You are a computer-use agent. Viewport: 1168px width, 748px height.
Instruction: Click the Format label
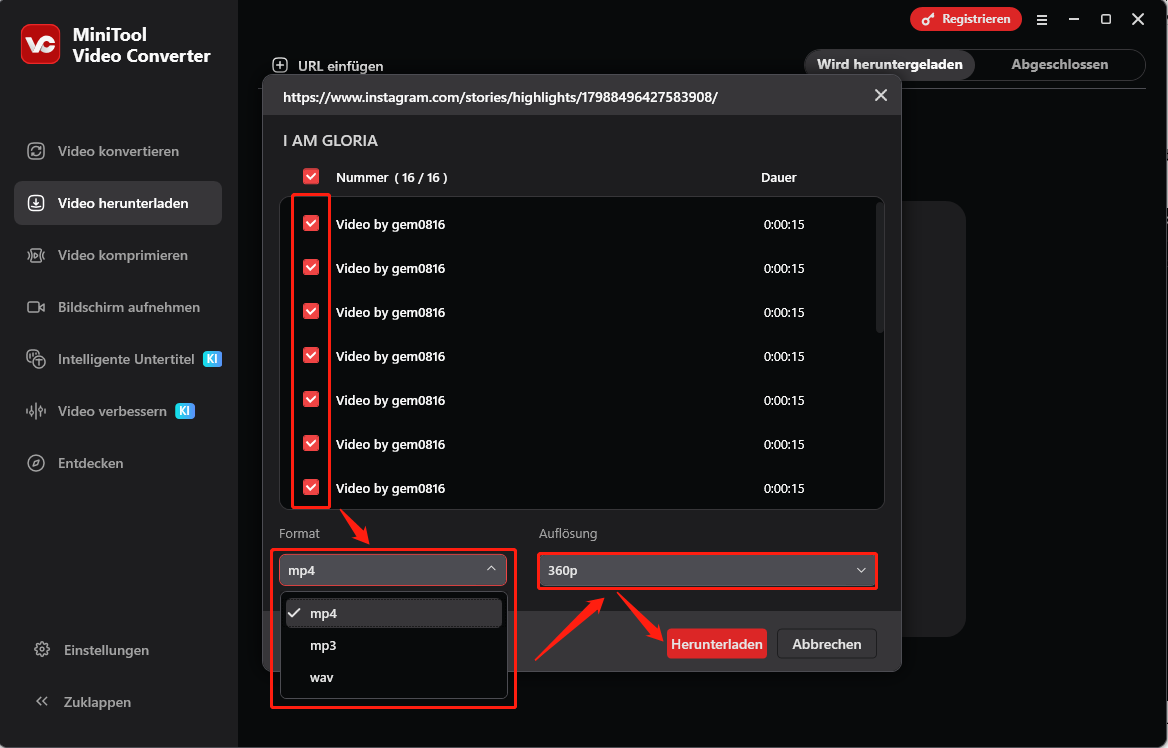[299, 533]
